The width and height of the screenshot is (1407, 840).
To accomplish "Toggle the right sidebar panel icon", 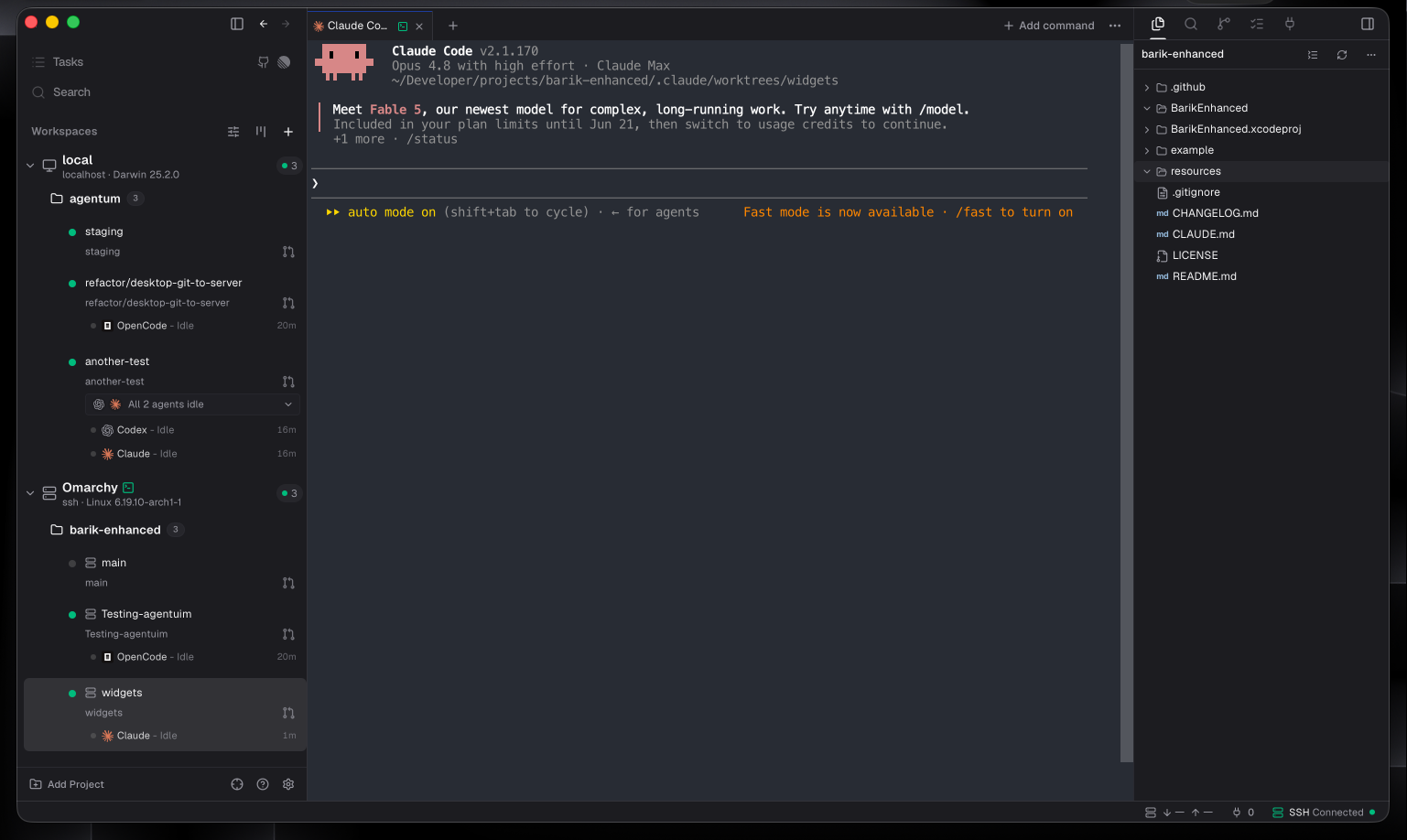I will [x=1368, y=24].
